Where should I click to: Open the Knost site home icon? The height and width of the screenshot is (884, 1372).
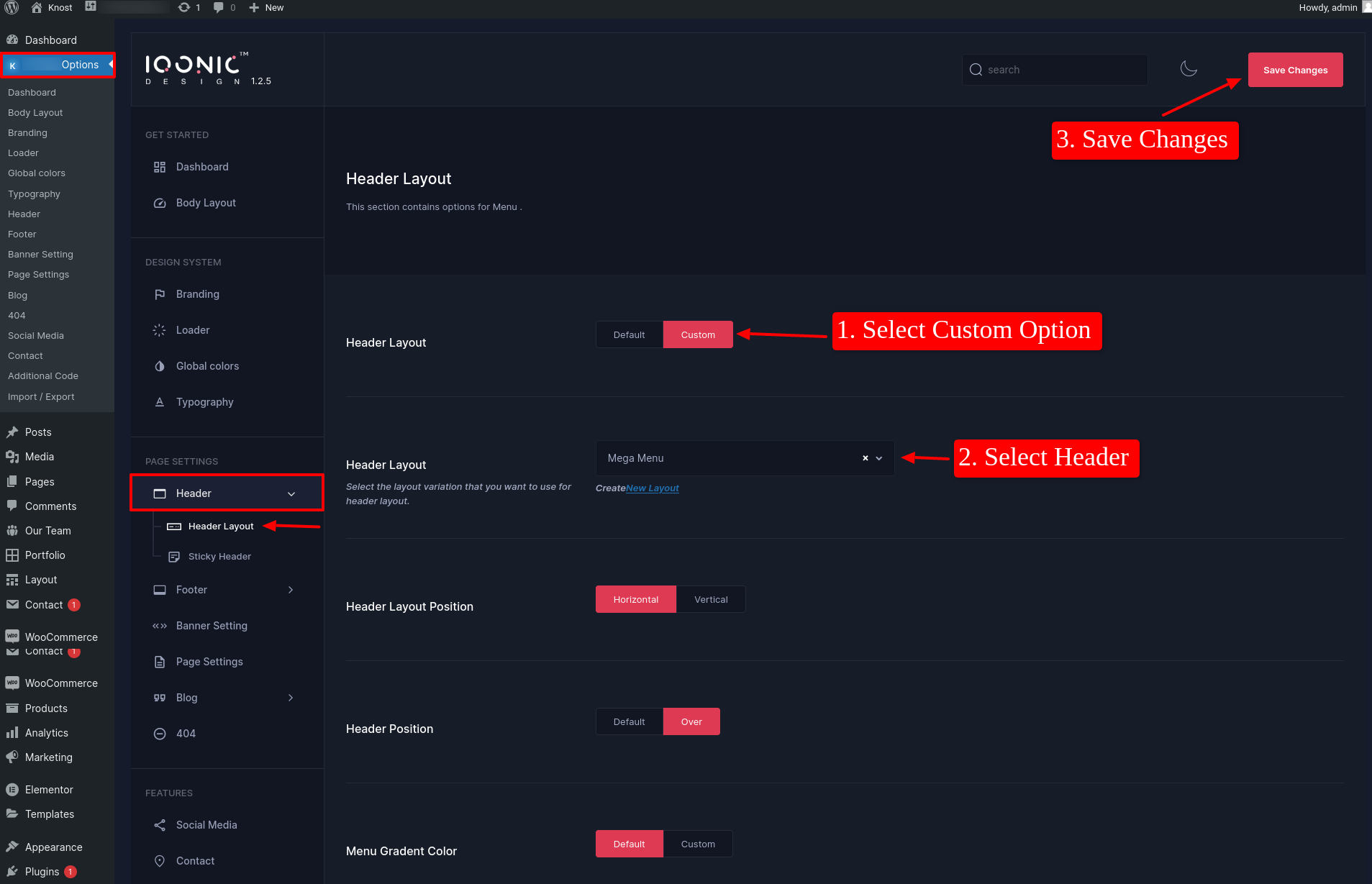[37, 7]
